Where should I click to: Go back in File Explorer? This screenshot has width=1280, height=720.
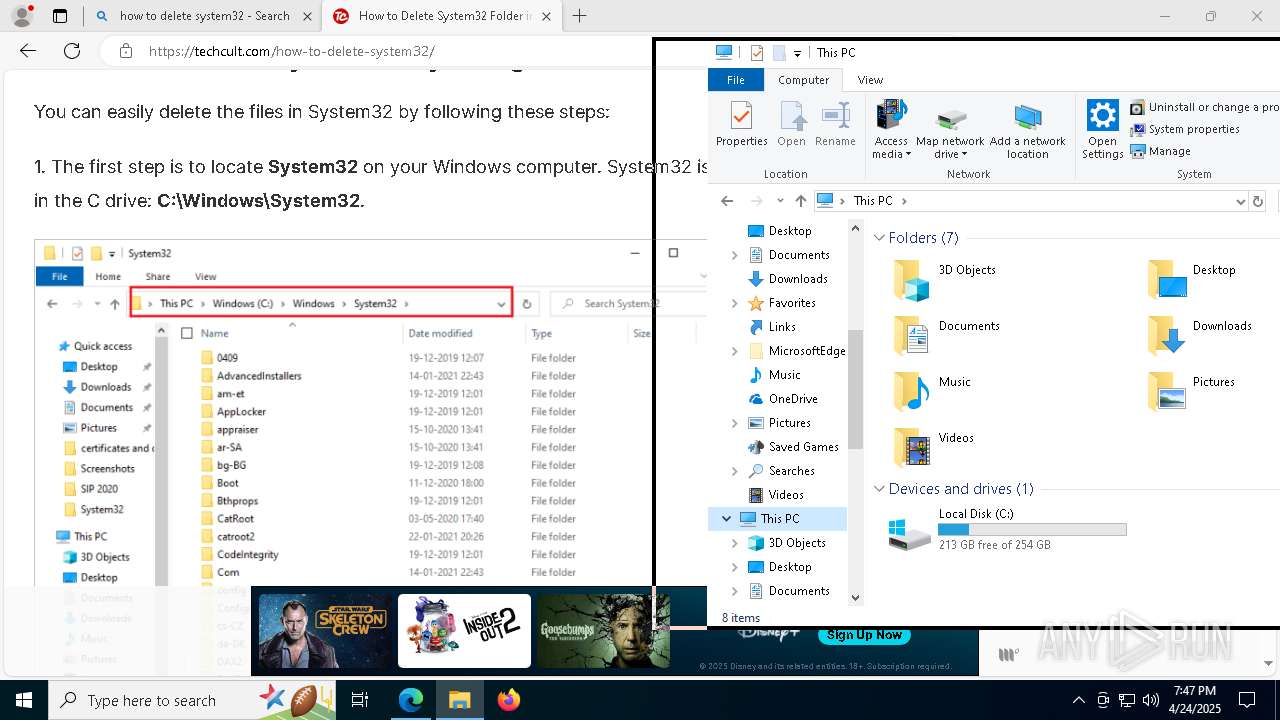[x=727, y=201]
